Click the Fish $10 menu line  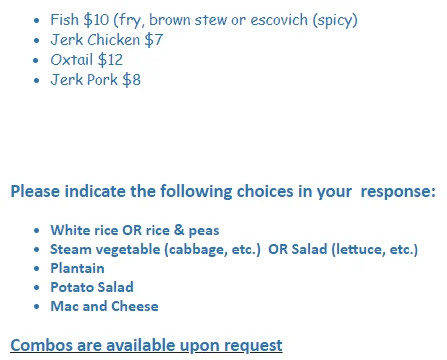[204, 20]
